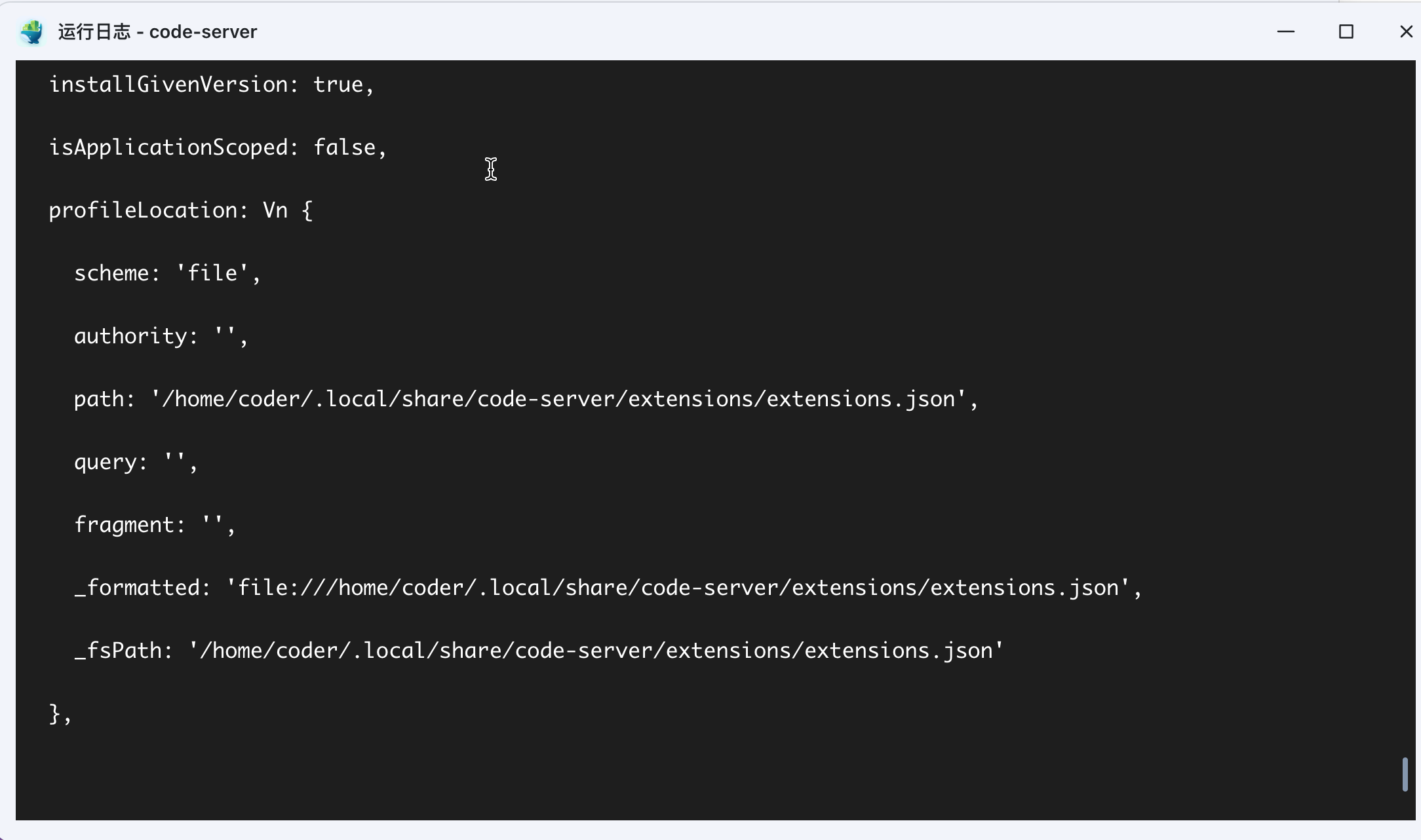Viewport: 1421px width, 840px height.
Task: Close the 运行日志 window
Action: 1406,31
